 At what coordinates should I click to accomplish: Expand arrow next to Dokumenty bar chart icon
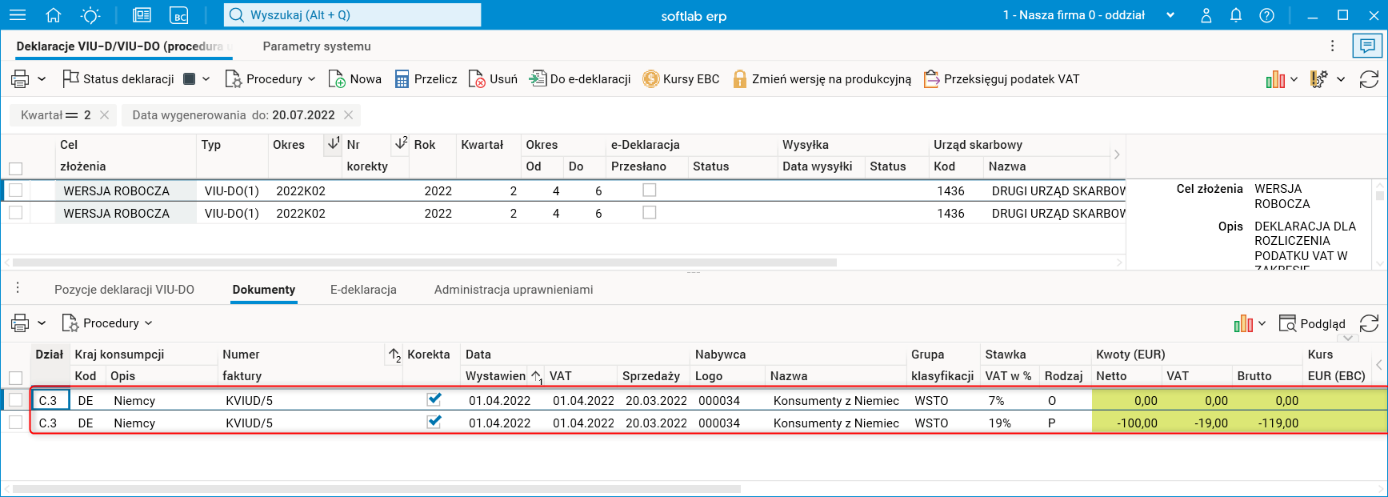(1262, 323)
